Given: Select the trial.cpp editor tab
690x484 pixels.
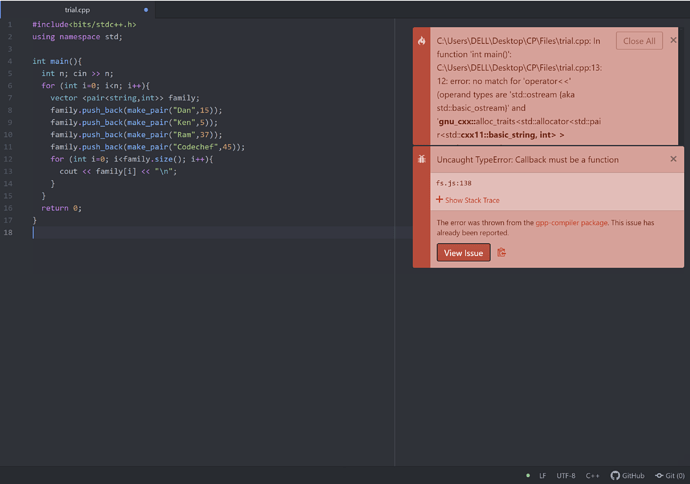Looking at the screenshot, I should (77, 10).
